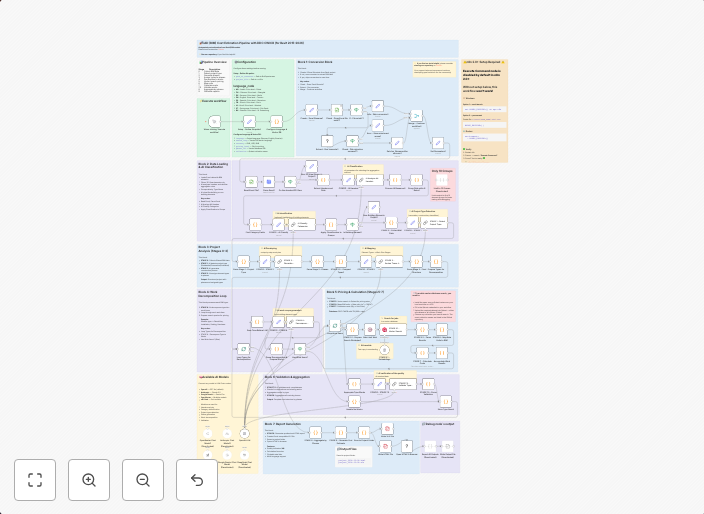Open the AI Project Type Detection chain node
The height and width of the screenshot is (514, 704).
tap(434, 223)
